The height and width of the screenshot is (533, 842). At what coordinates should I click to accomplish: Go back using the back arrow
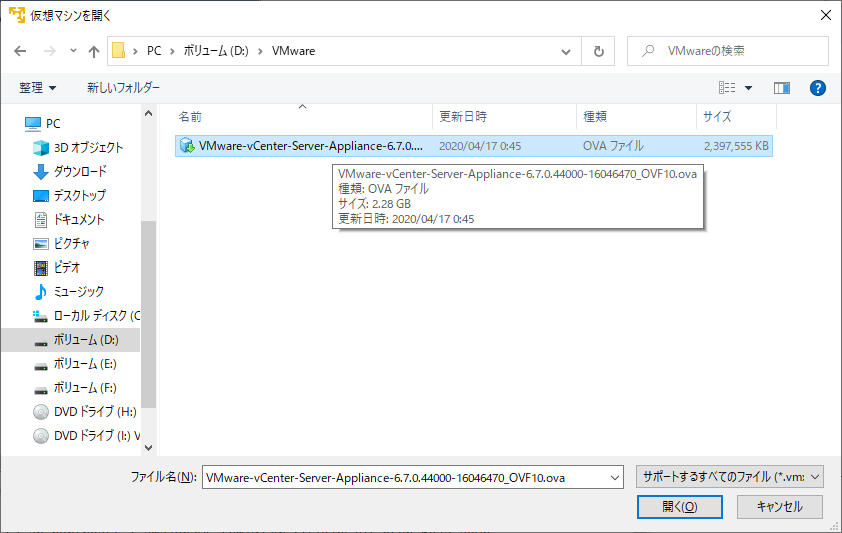[x=20, y=51]
